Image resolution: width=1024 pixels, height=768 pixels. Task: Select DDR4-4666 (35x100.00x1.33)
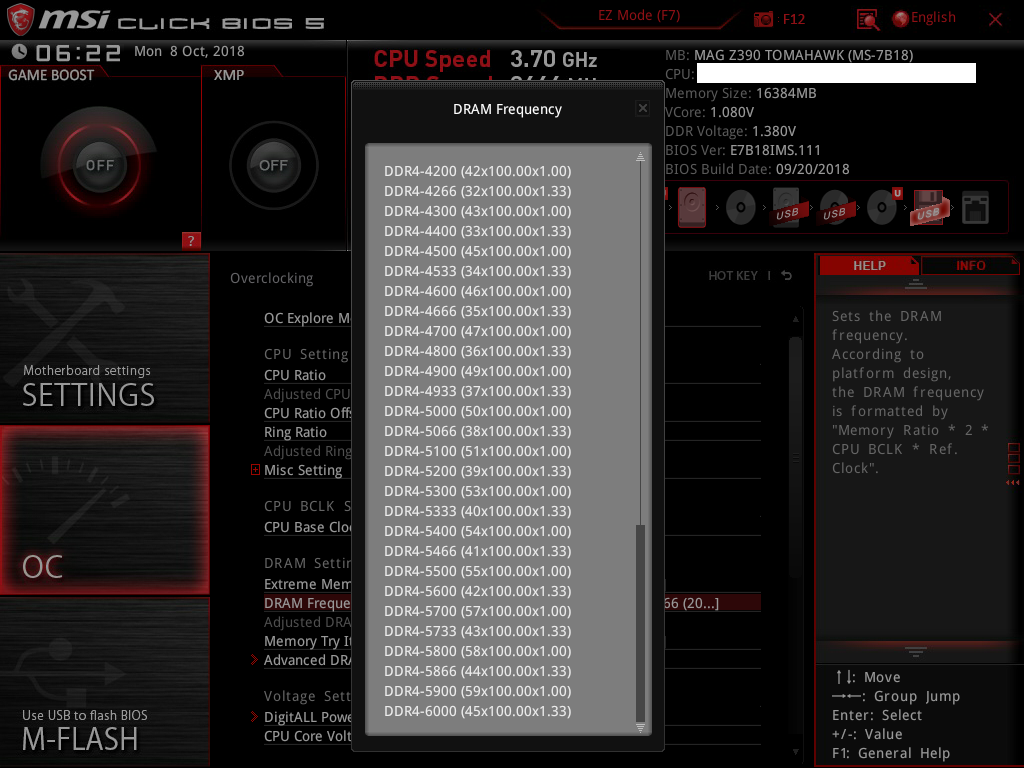pyautogui.click(x=477, y=312)
